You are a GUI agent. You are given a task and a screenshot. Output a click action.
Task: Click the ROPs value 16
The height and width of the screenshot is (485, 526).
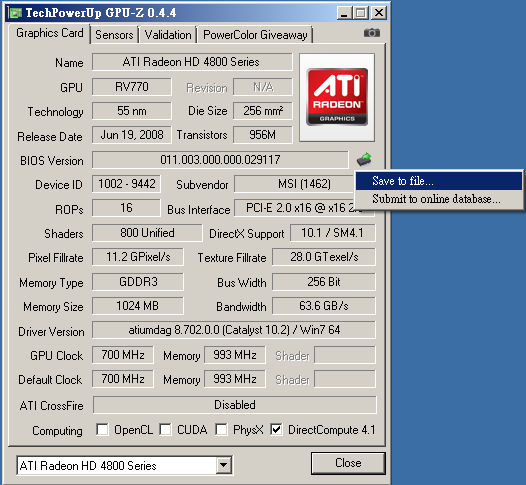[x=126, y=208]
